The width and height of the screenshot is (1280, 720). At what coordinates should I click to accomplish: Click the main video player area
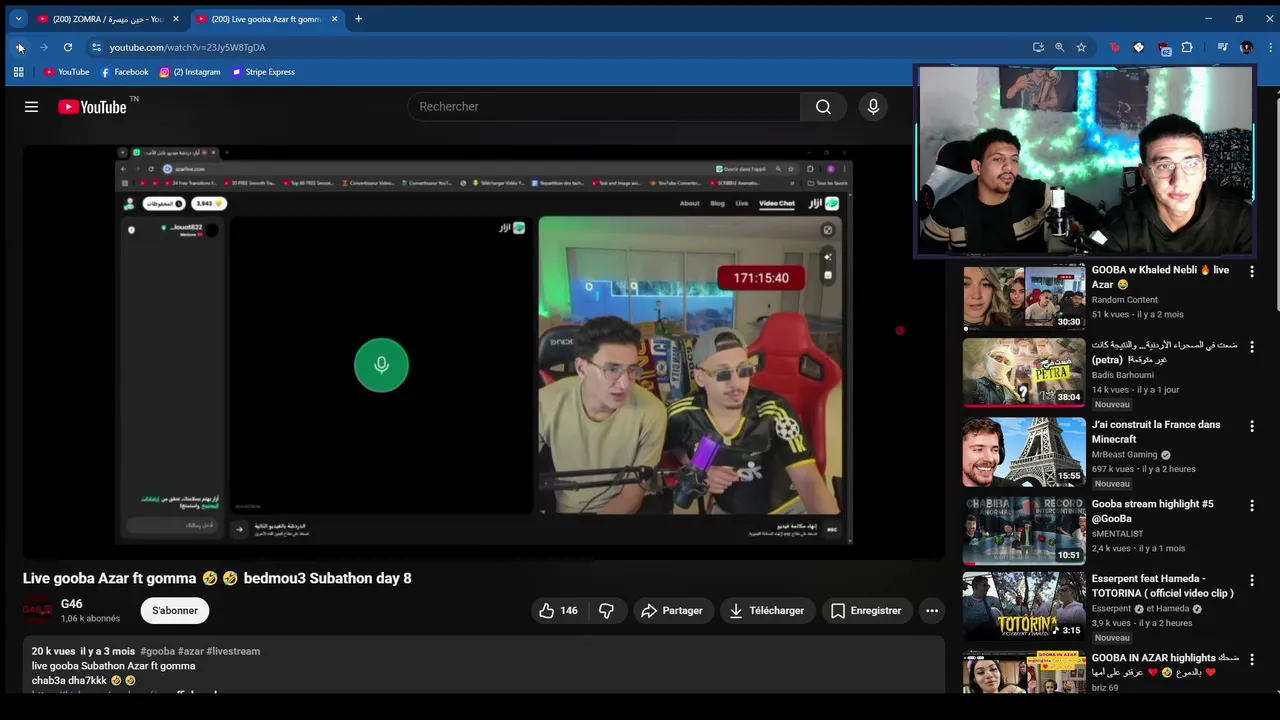point(484,352)
